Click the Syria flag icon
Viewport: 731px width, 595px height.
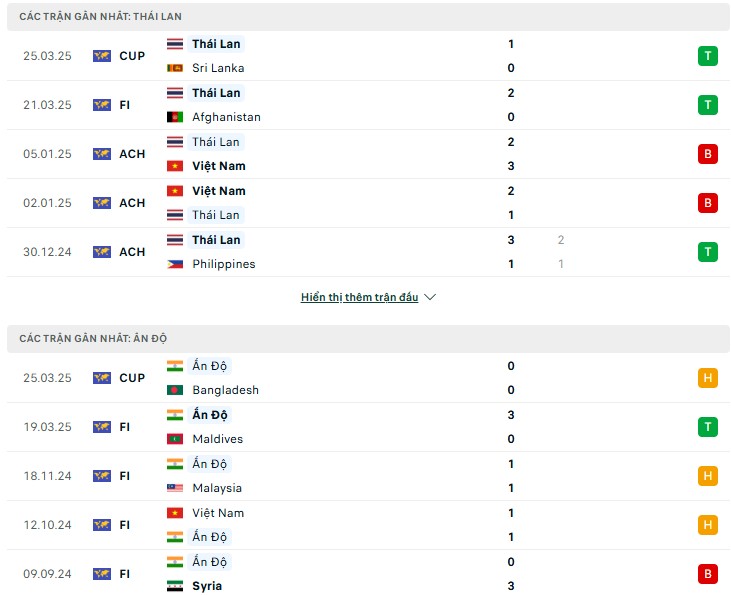(x=175, y=586)
